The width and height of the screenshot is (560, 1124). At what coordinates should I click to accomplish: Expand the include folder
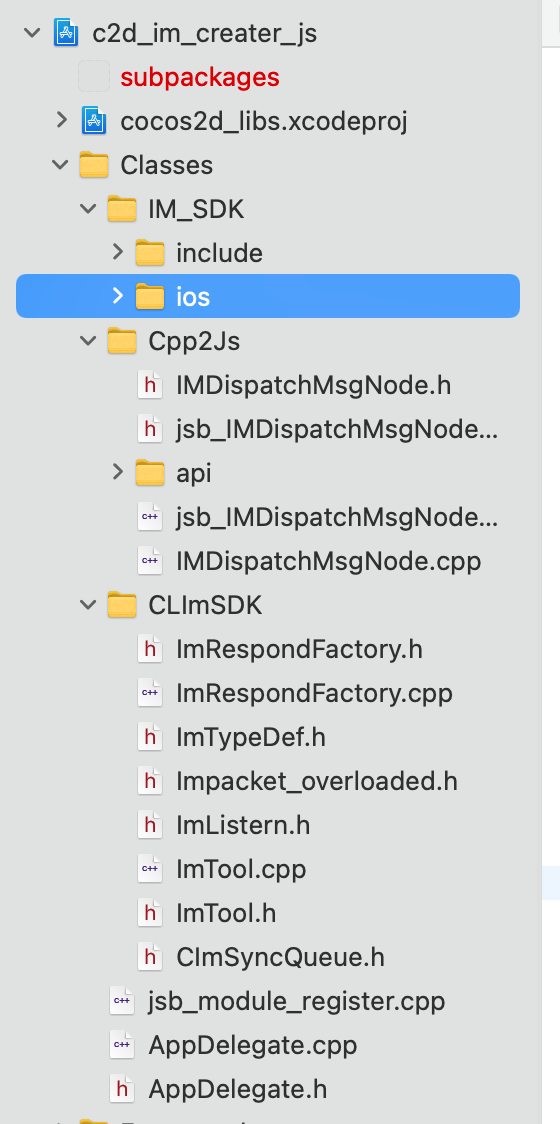tap(118, 252)
